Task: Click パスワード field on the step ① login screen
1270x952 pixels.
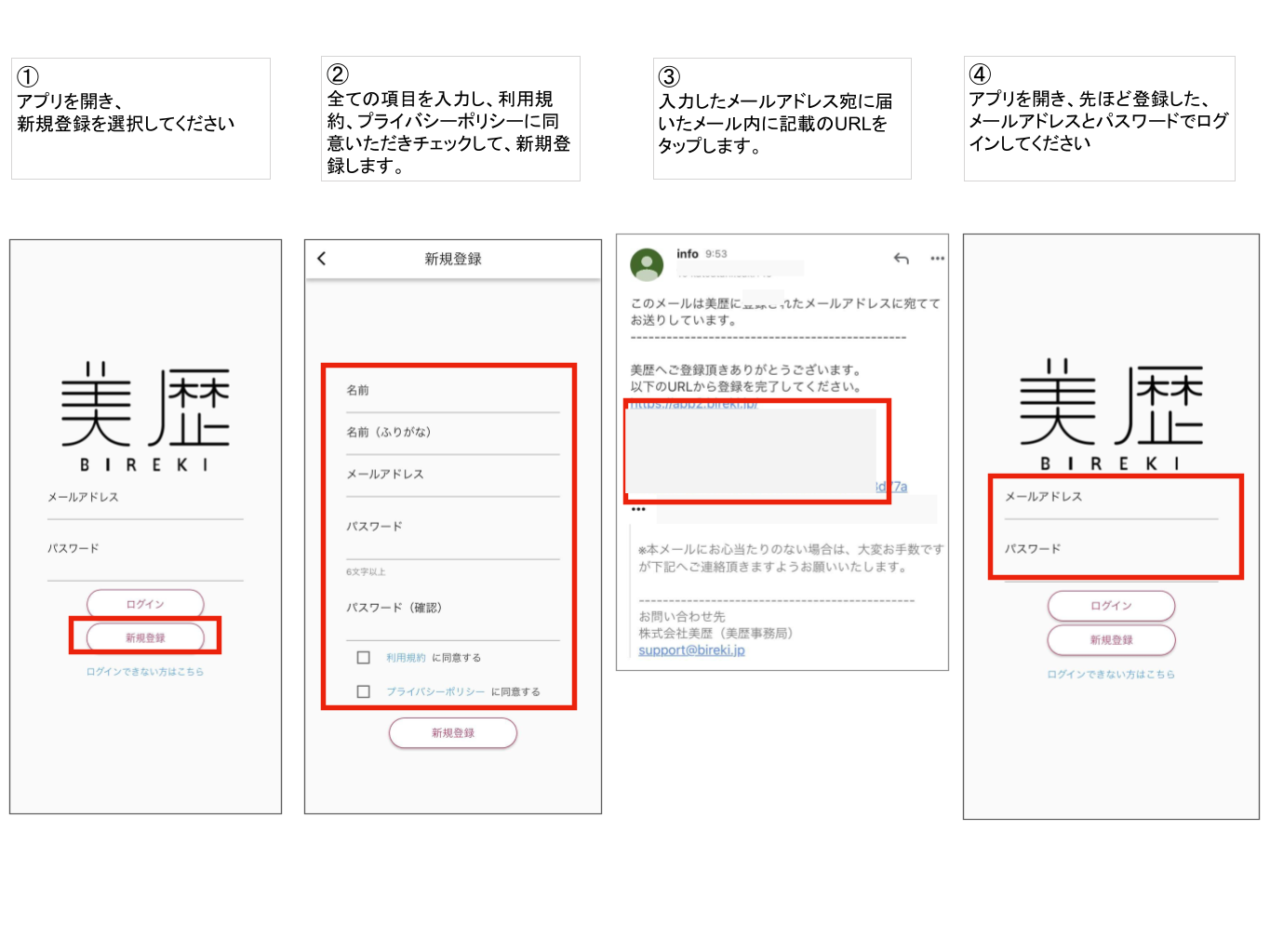Action: coord(145,551)
